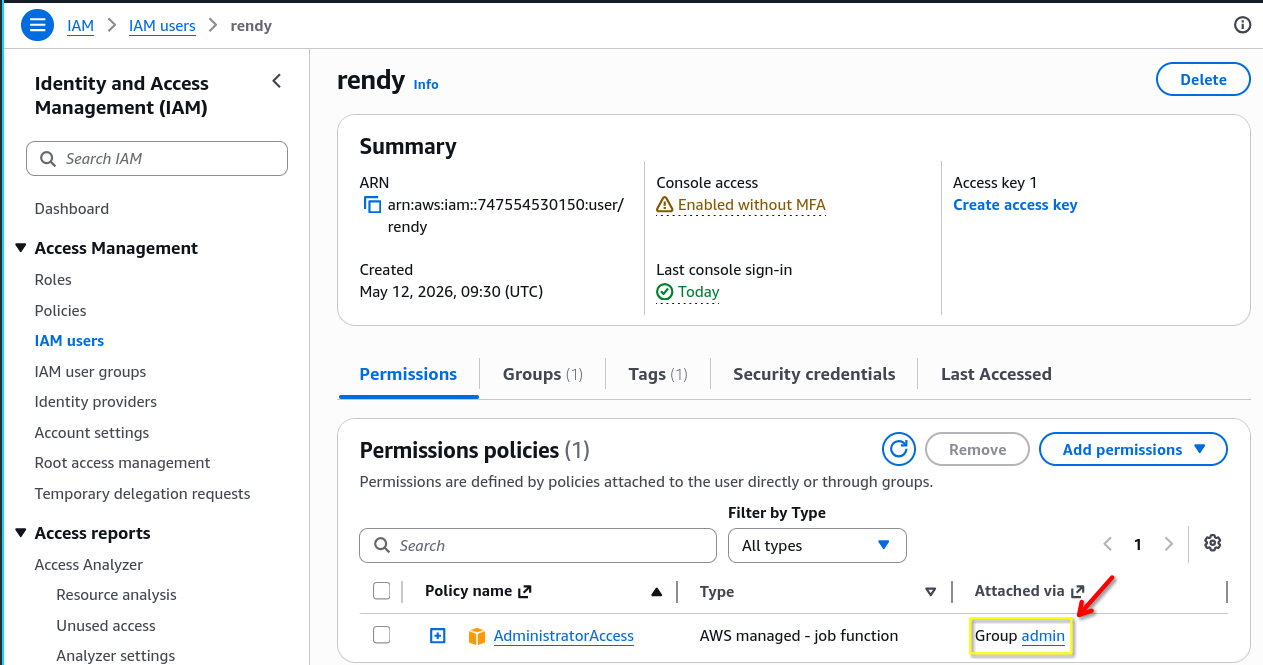Open Temporary delegation requests in sidebar
The height and width of the screenshot is (665, 1263).
pos(142,494)
